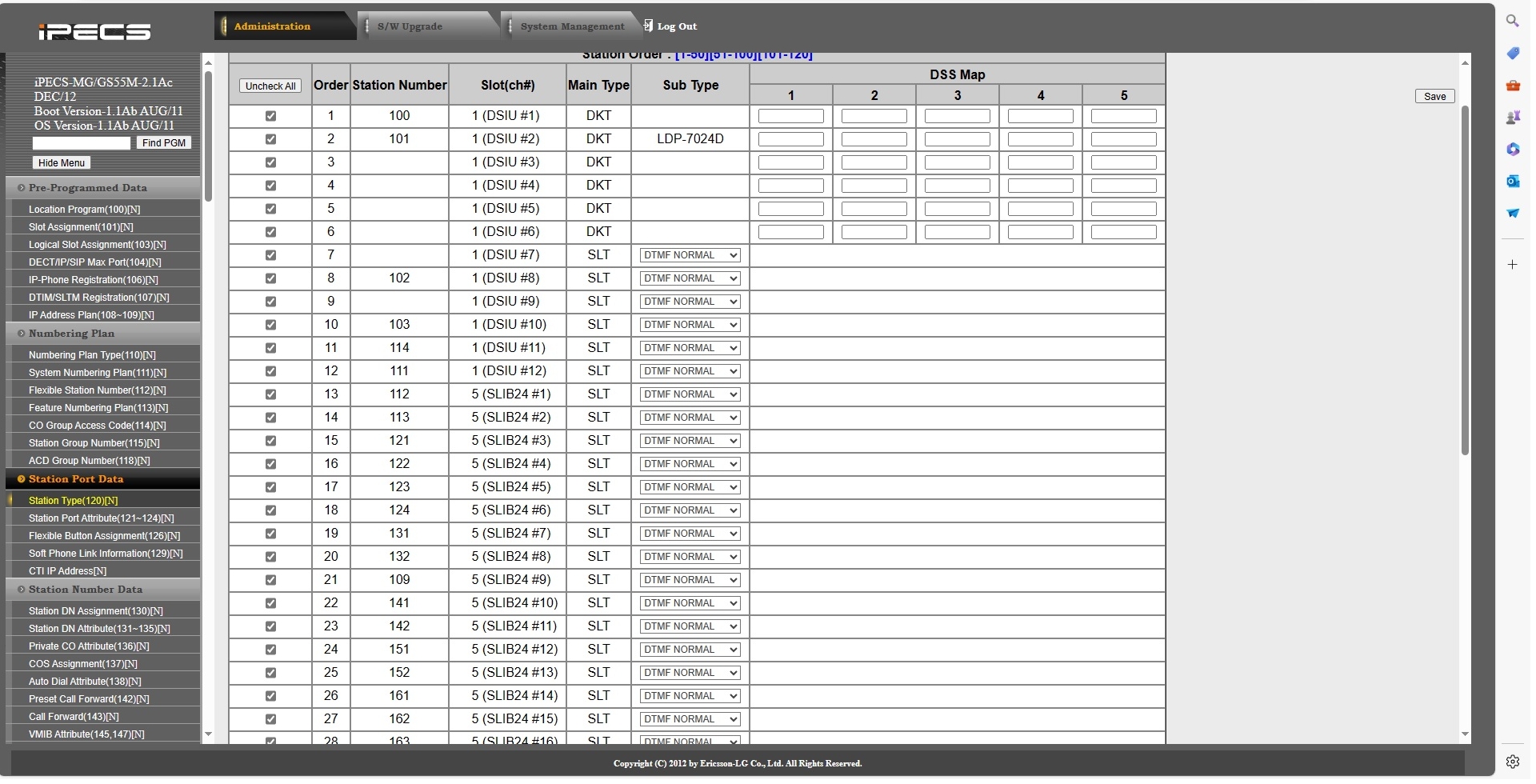This screenshot has width=1536, height=784.
Task: Open Sub Type dropdown for station 152
Action: tap(690, 673)
